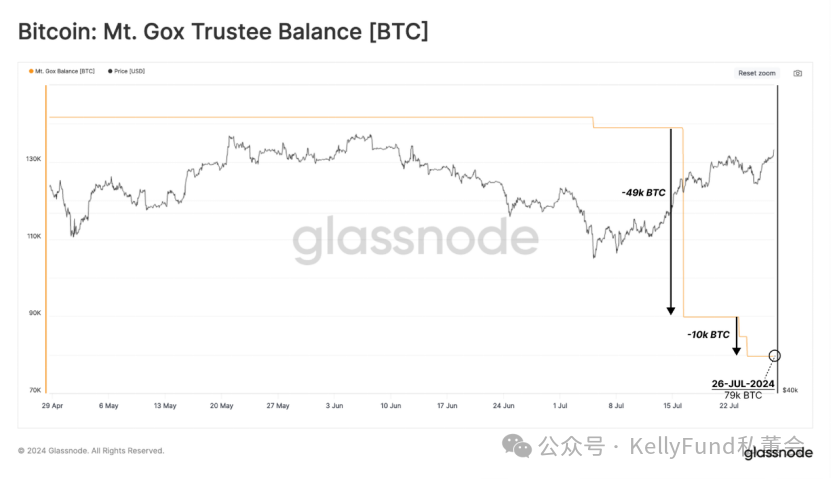Click the Glassnode copyright notice
The height and width of the screenshot is (479, 831).
coord(91,451)
